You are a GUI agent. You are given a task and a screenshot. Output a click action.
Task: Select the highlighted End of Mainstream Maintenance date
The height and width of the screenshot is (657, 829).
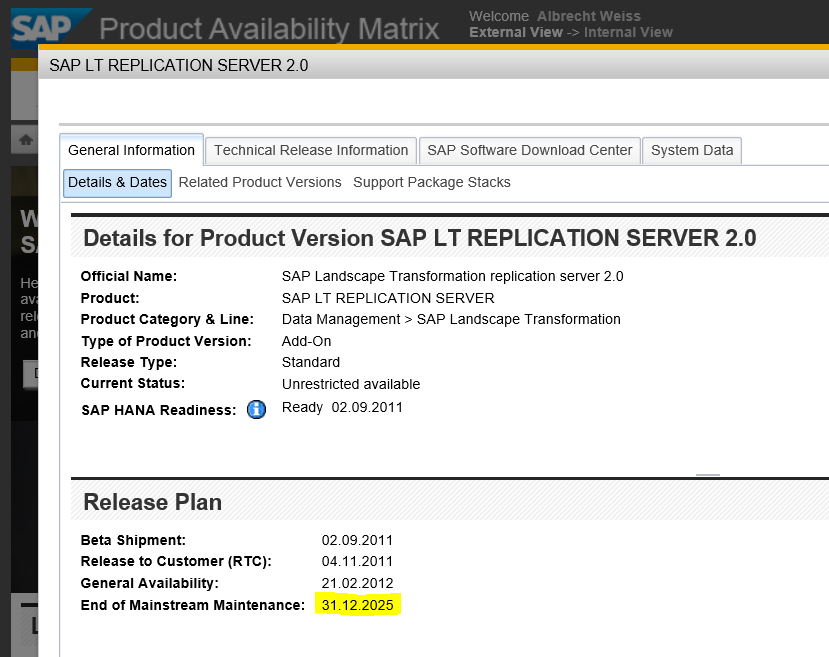(358, 605)
